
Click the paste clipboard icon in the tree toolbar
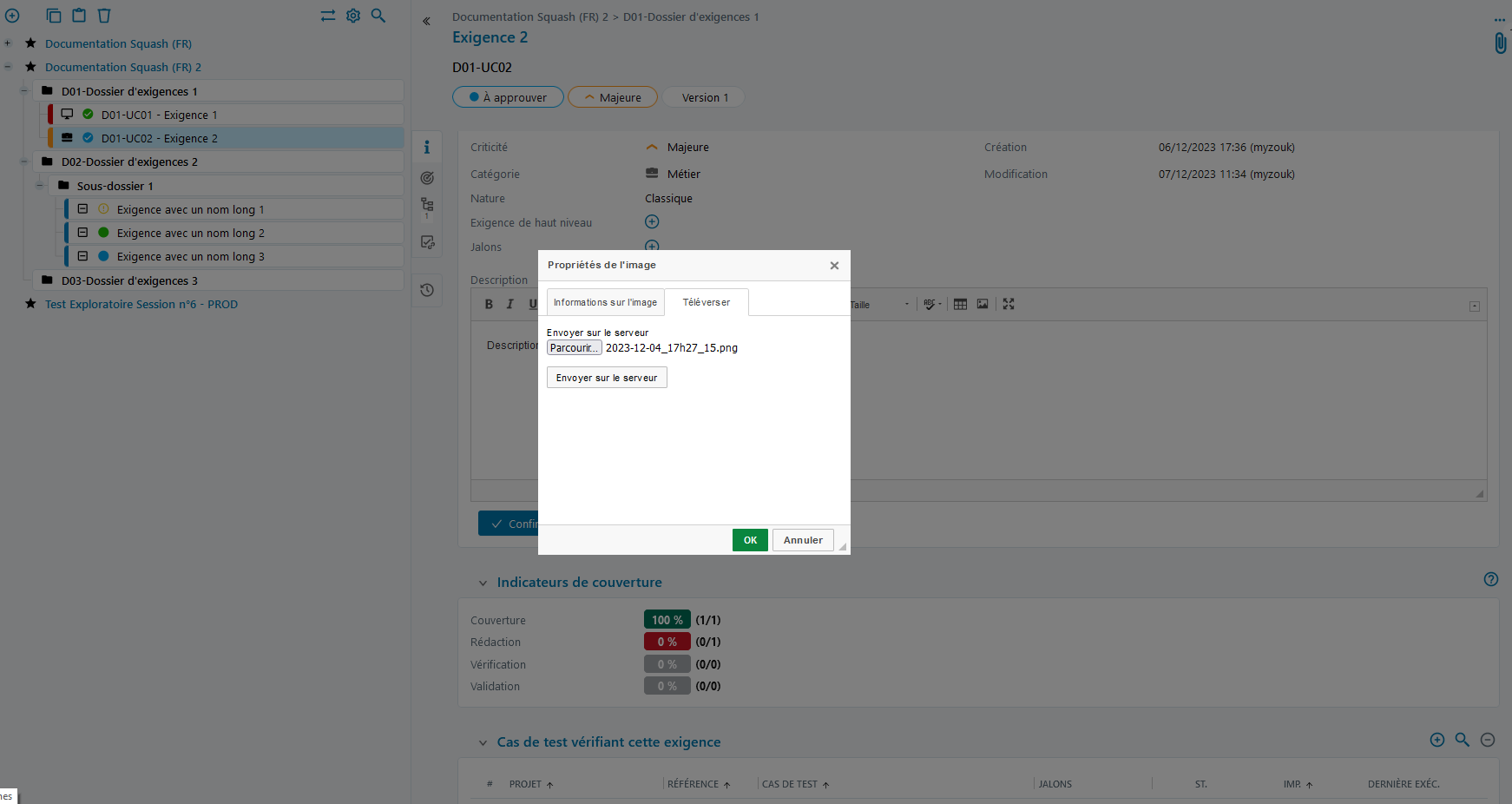79,16
